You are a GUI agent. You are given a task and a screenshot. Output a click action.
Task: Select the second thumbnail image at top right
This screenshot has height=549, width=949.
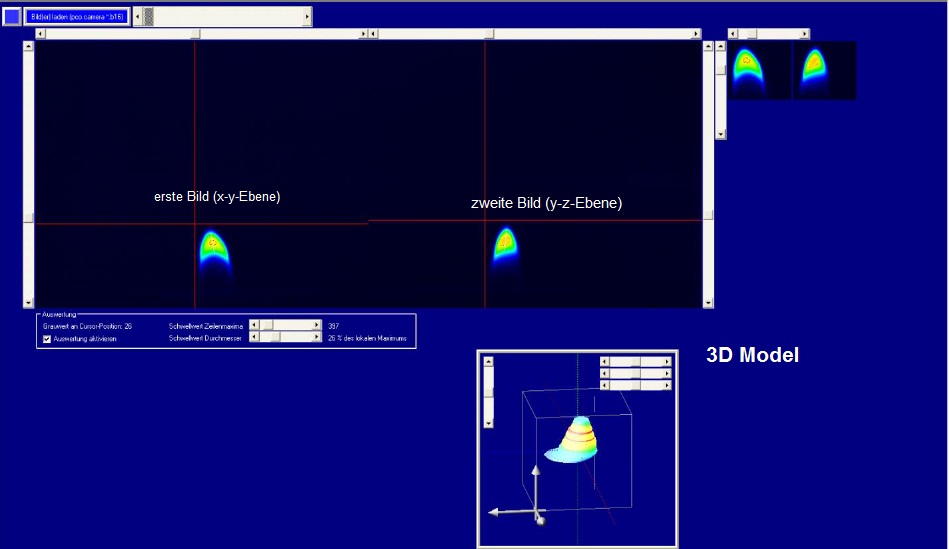[x=825, y=70]
